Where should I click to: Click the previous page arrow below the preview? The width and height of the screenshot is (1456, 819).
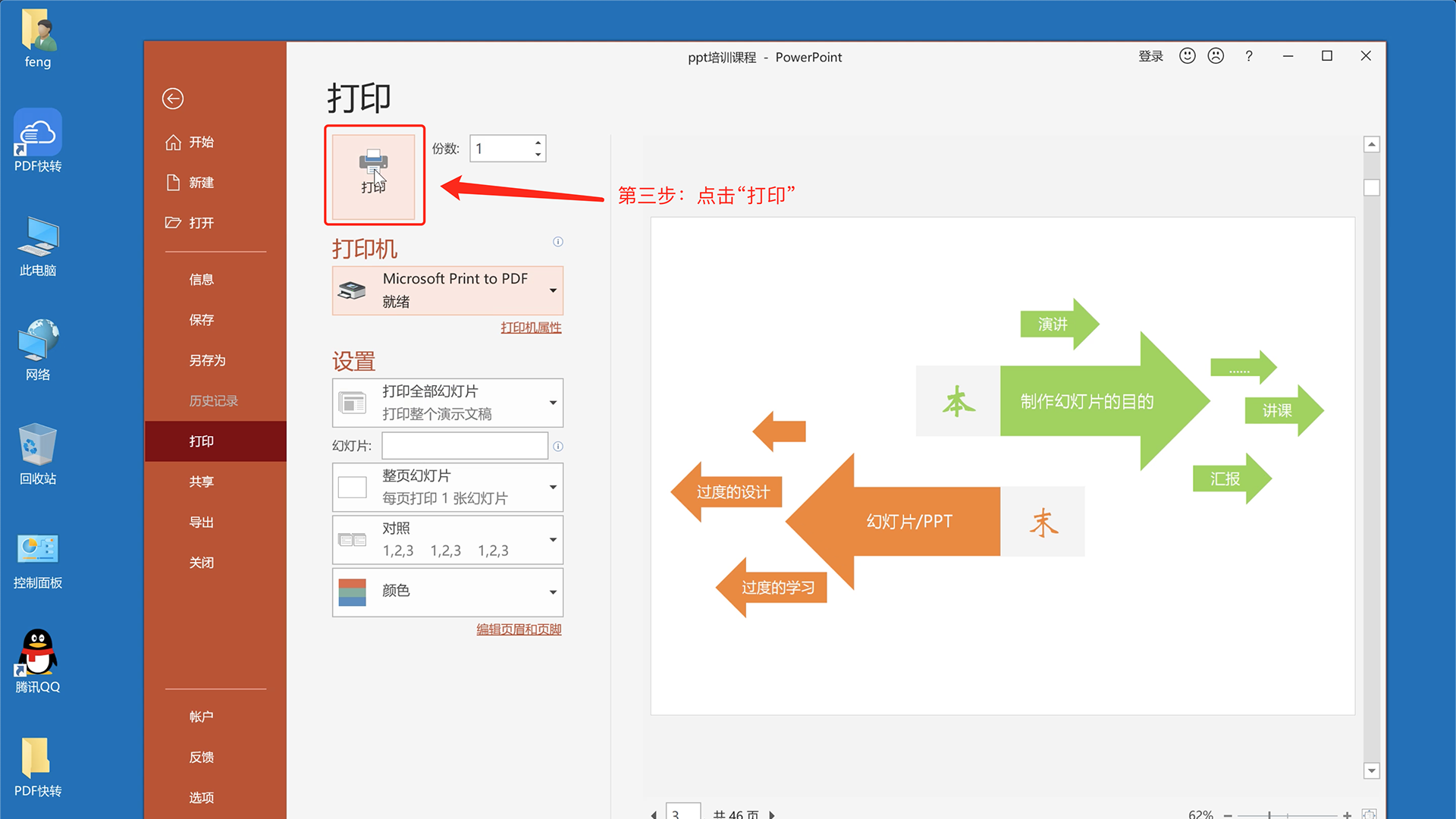tap(654, 814)
